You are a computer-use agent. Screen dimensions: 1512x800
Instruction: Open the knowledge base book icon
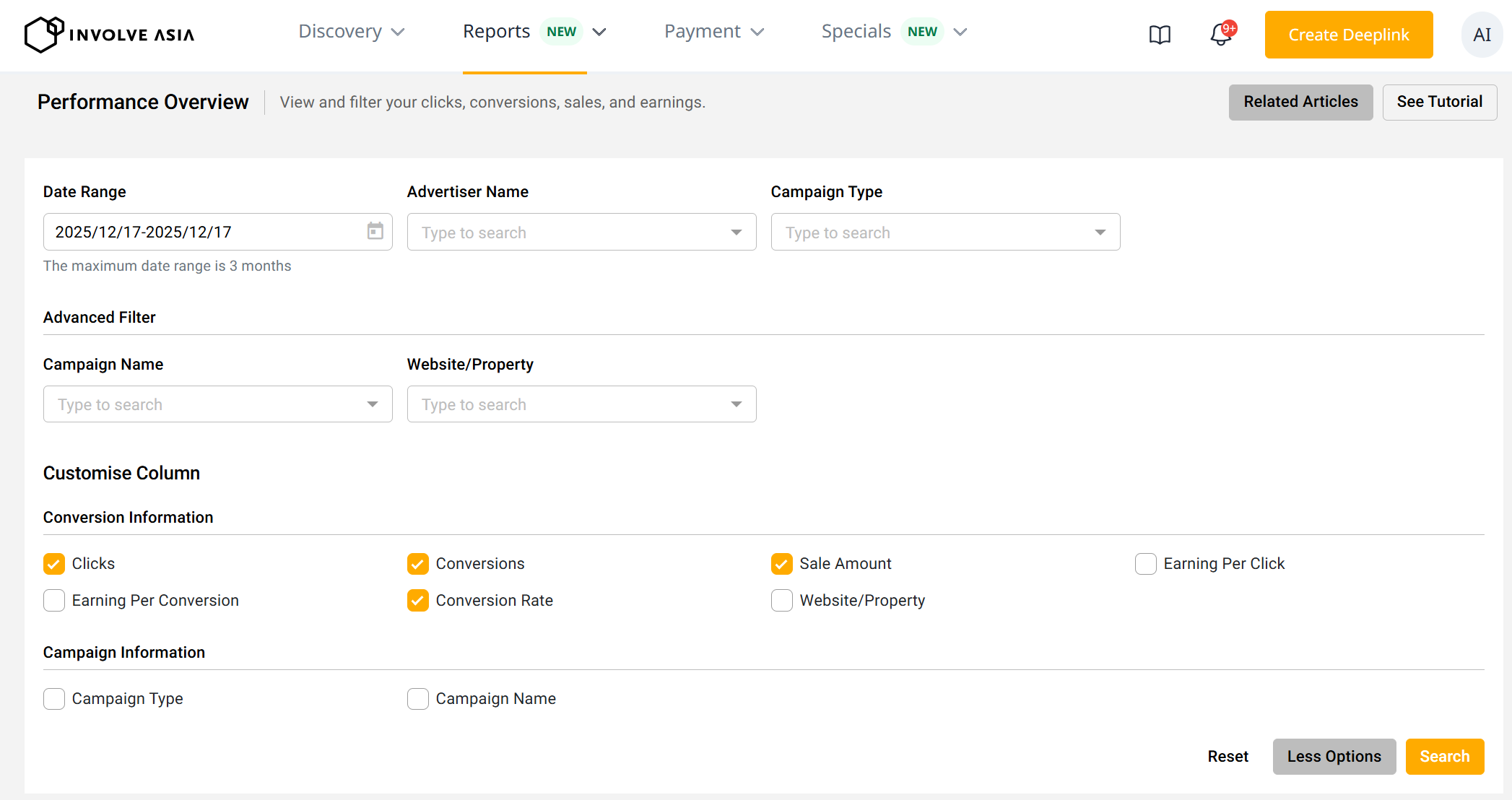(x=1160, y=35)
